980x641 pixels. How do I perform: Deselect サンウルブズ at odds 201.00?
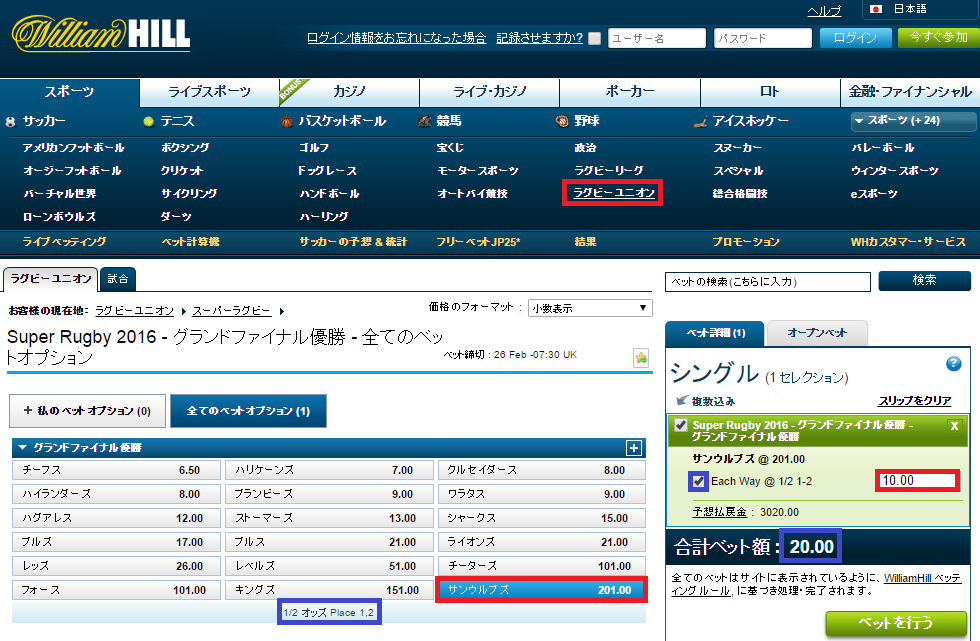point(542,590)
